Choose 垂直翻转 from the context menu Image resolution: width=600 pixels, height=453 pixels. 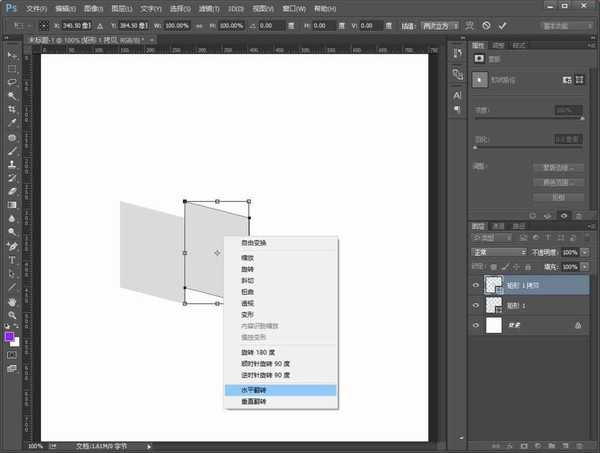(282, 400)
